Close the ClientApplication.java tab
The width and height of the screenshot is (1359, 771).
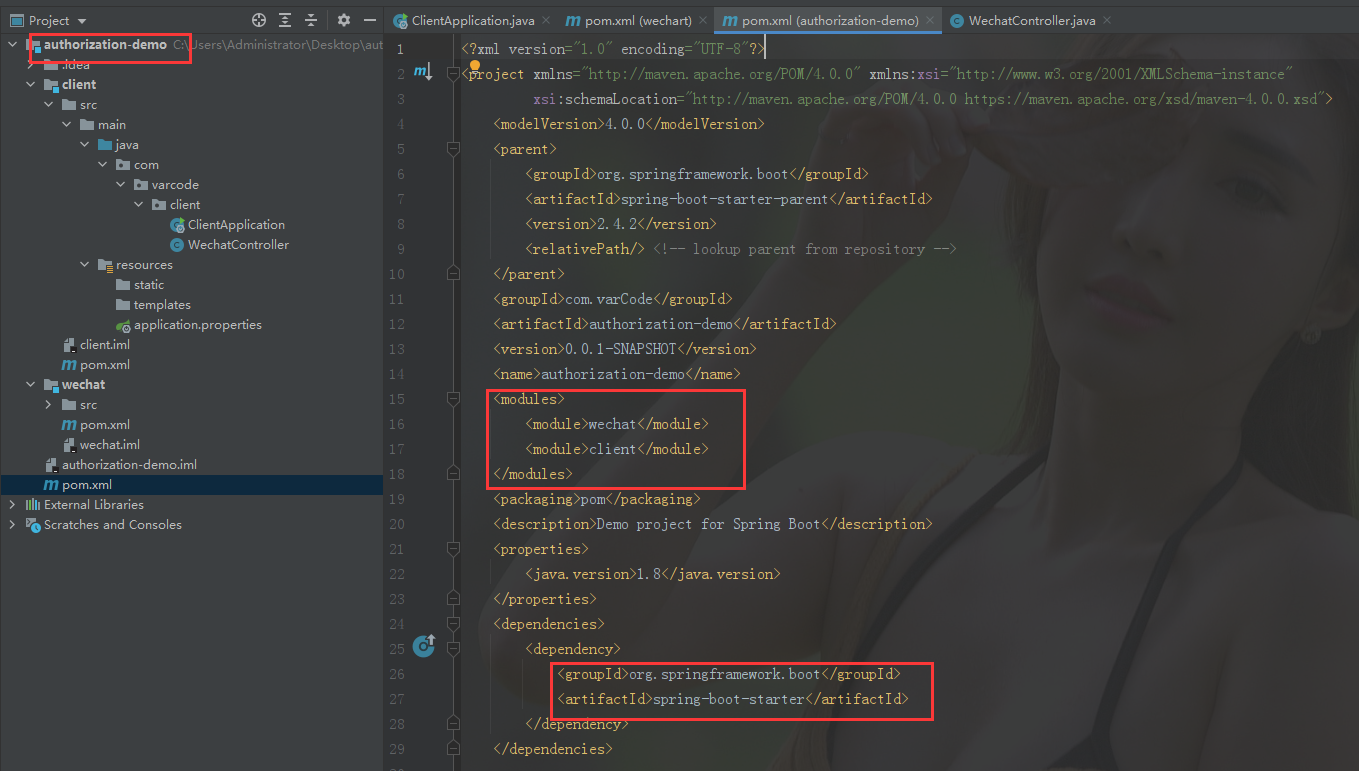click(546, 20)
